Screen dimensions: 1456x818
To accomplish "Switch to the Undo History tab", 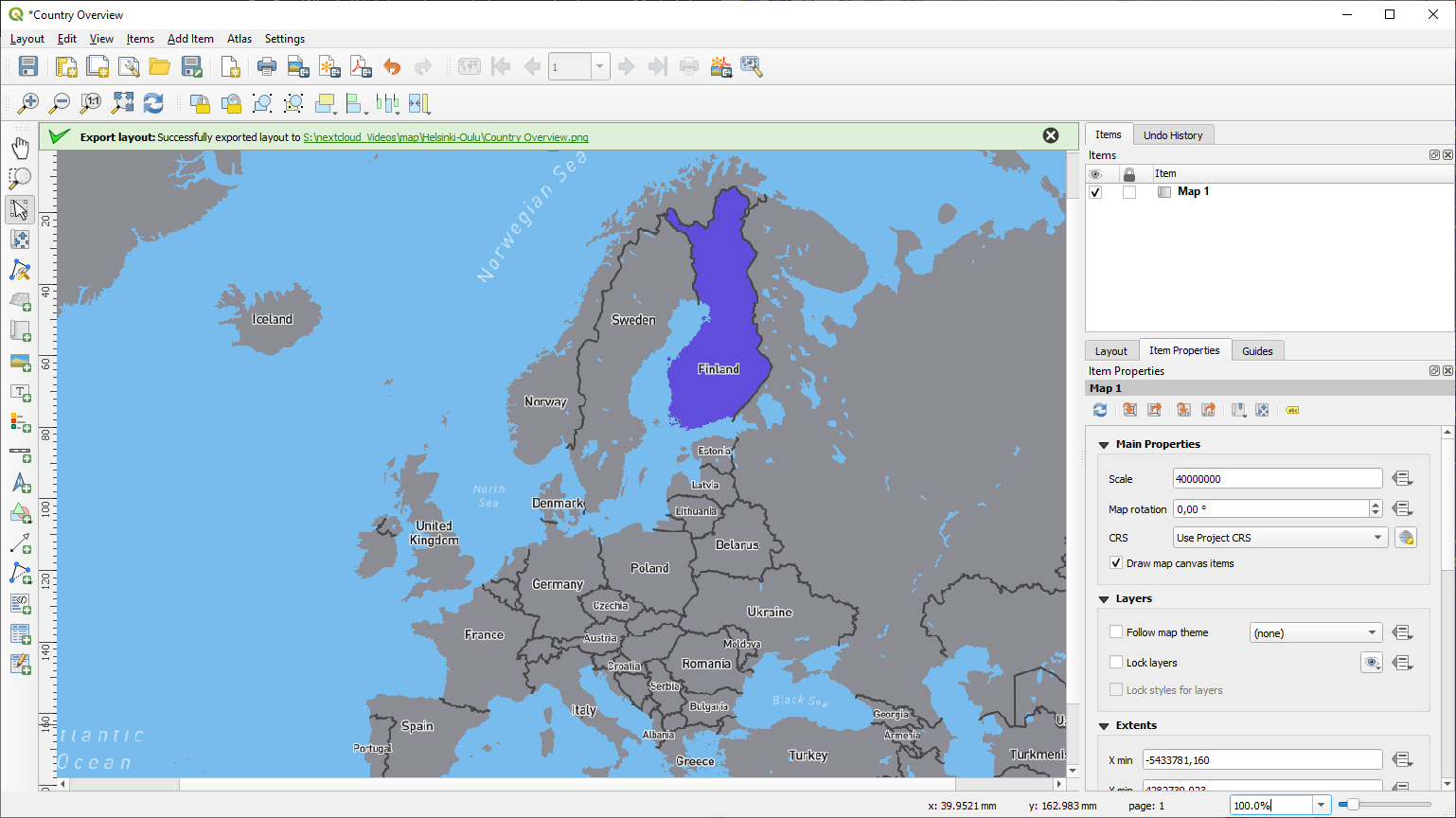I will pyautogui.click(x=1173, y=134).
